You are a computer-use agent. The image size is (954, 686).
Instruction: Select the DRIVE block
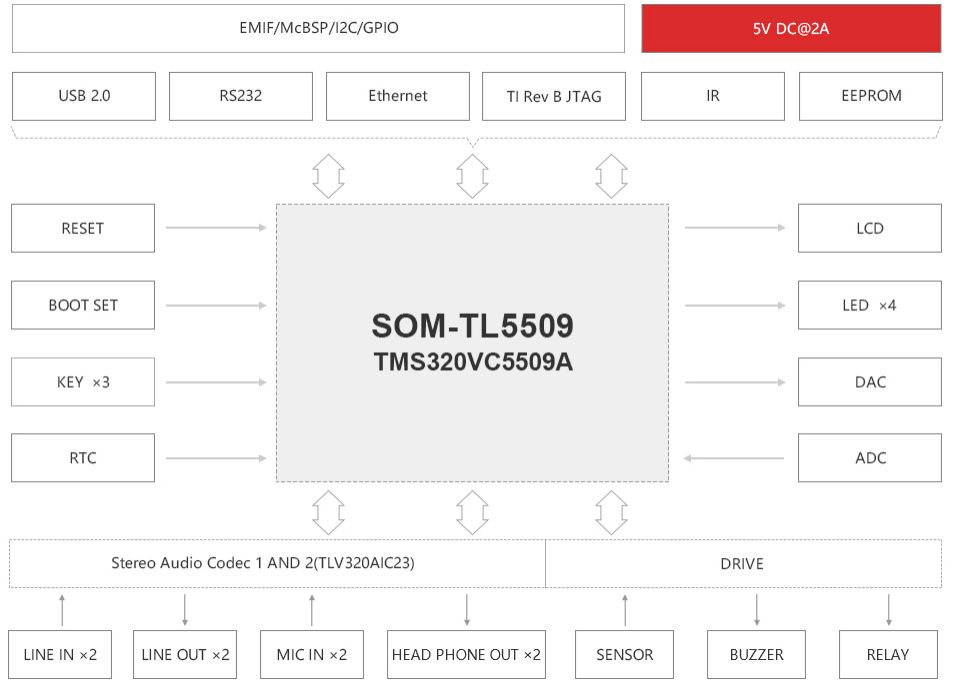[743, 563]
